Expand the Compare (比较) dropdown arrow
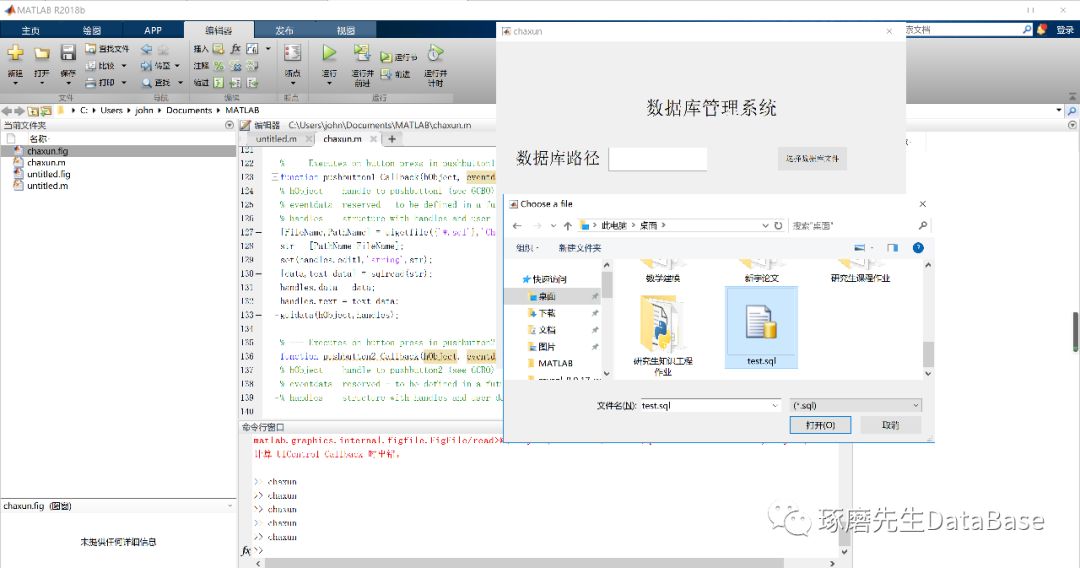The image size is (1080, 568). coord(124,66)
